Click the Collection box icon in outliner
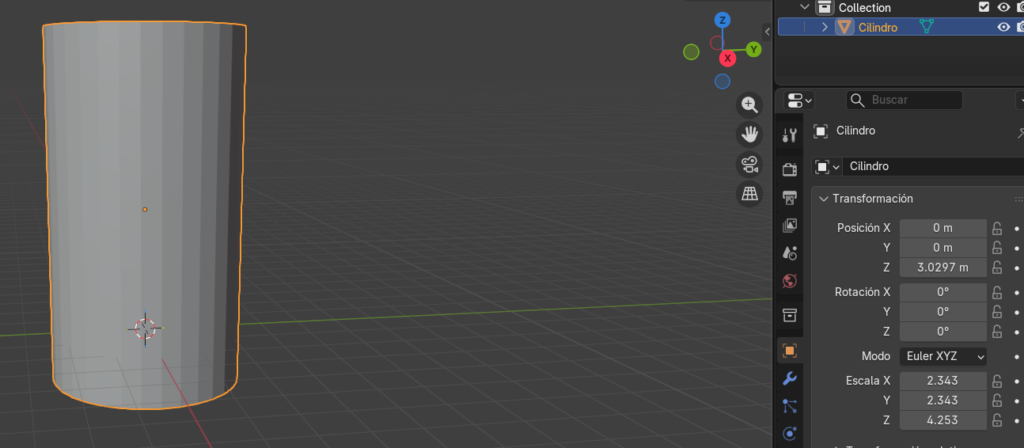1024x448 pixels. [825, 8]
